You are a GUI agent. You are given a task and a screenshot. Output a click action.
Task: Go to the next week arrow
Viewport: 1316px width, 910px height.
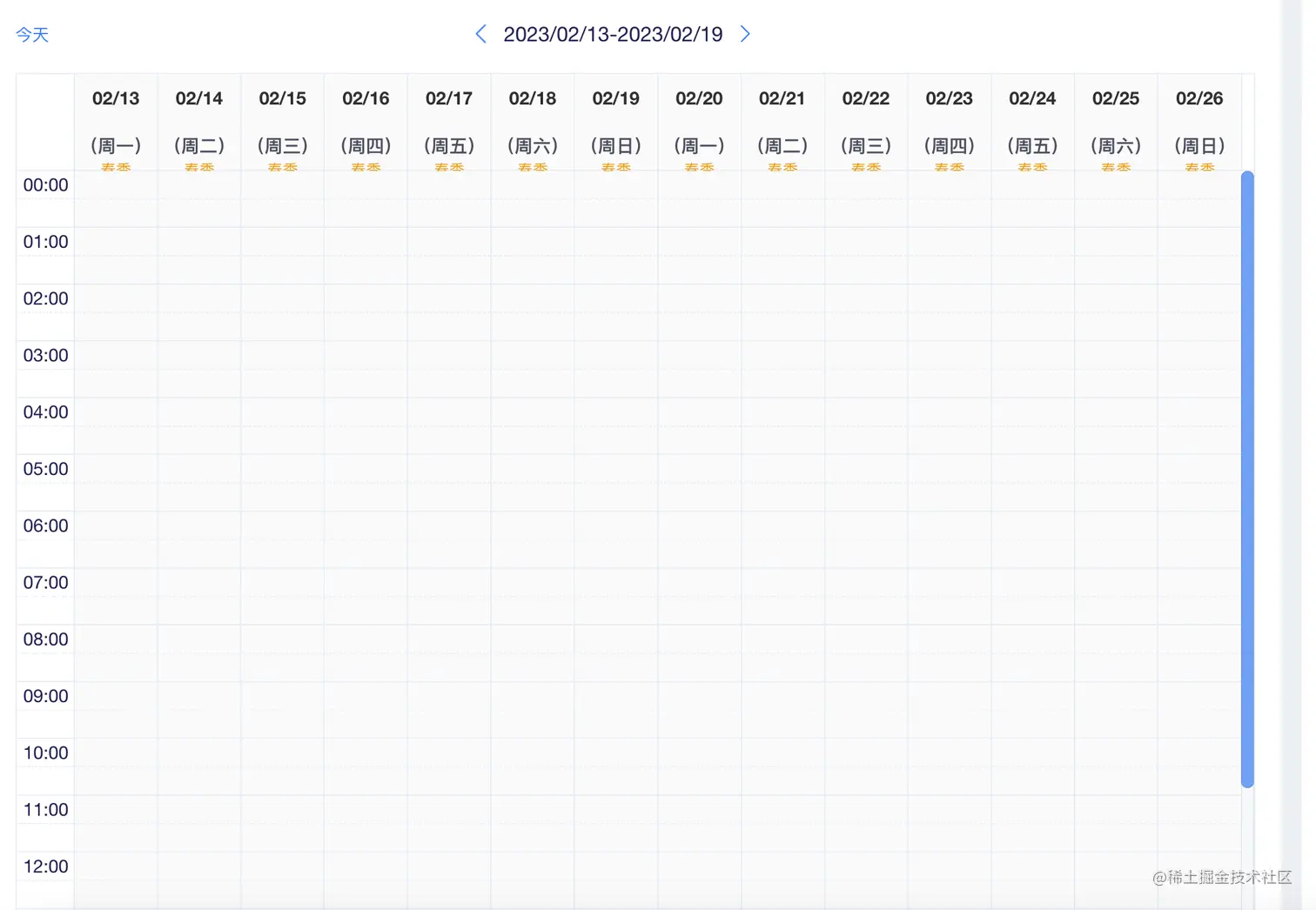(x=745, y=34)
